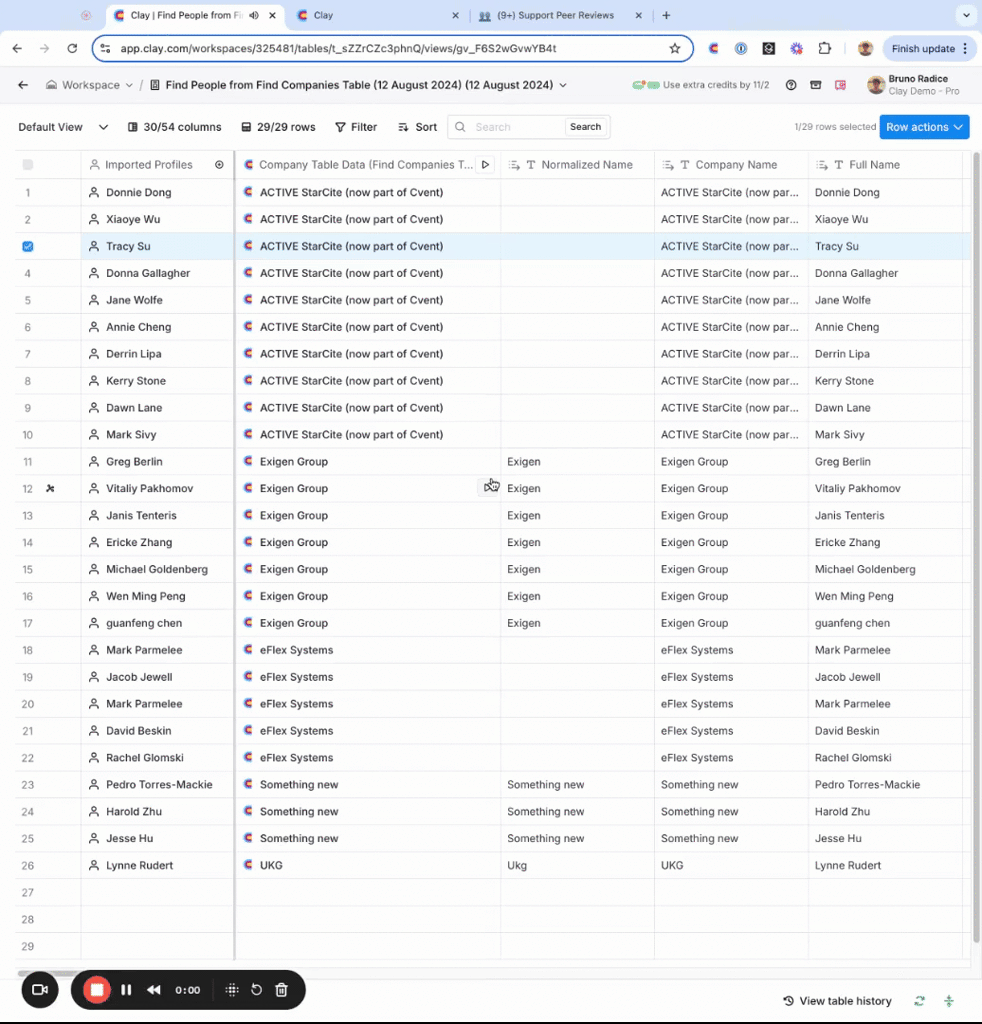Viewport: 982px width, 1024px height.
Task: Uncheck the selected Tracy Su row checkbox
Action: tap(28, 246)
